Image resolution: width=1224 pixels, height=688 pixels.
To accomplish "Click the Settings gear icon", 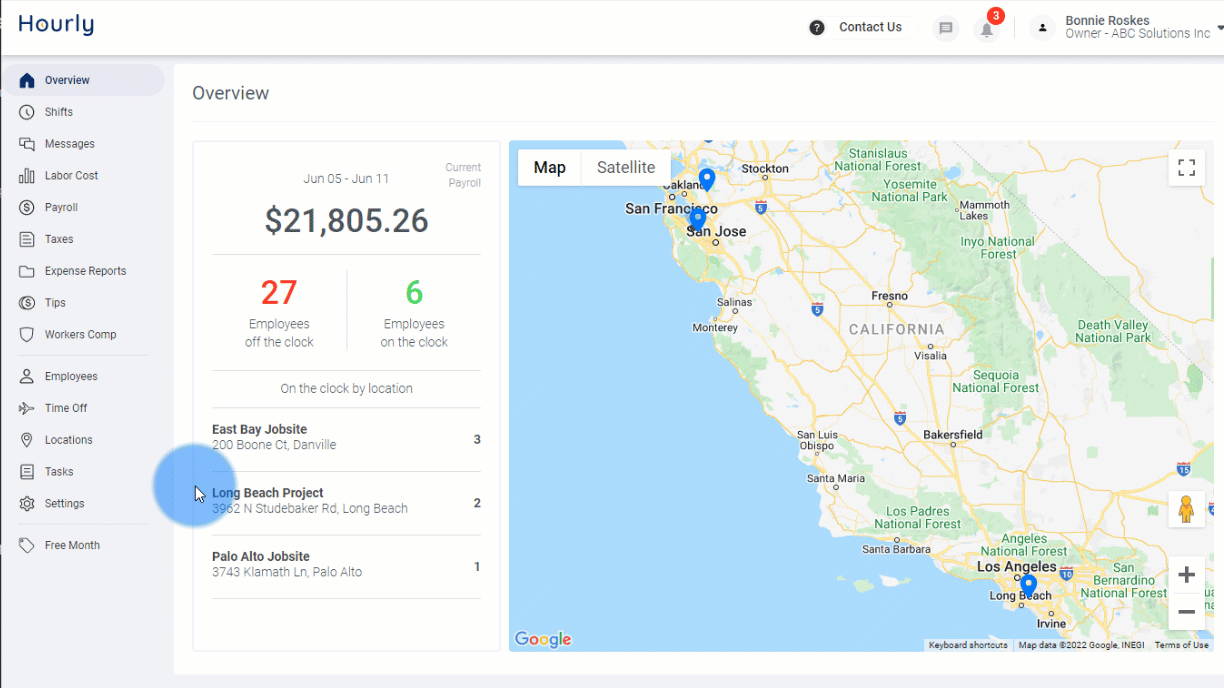I will coord(27,504).
